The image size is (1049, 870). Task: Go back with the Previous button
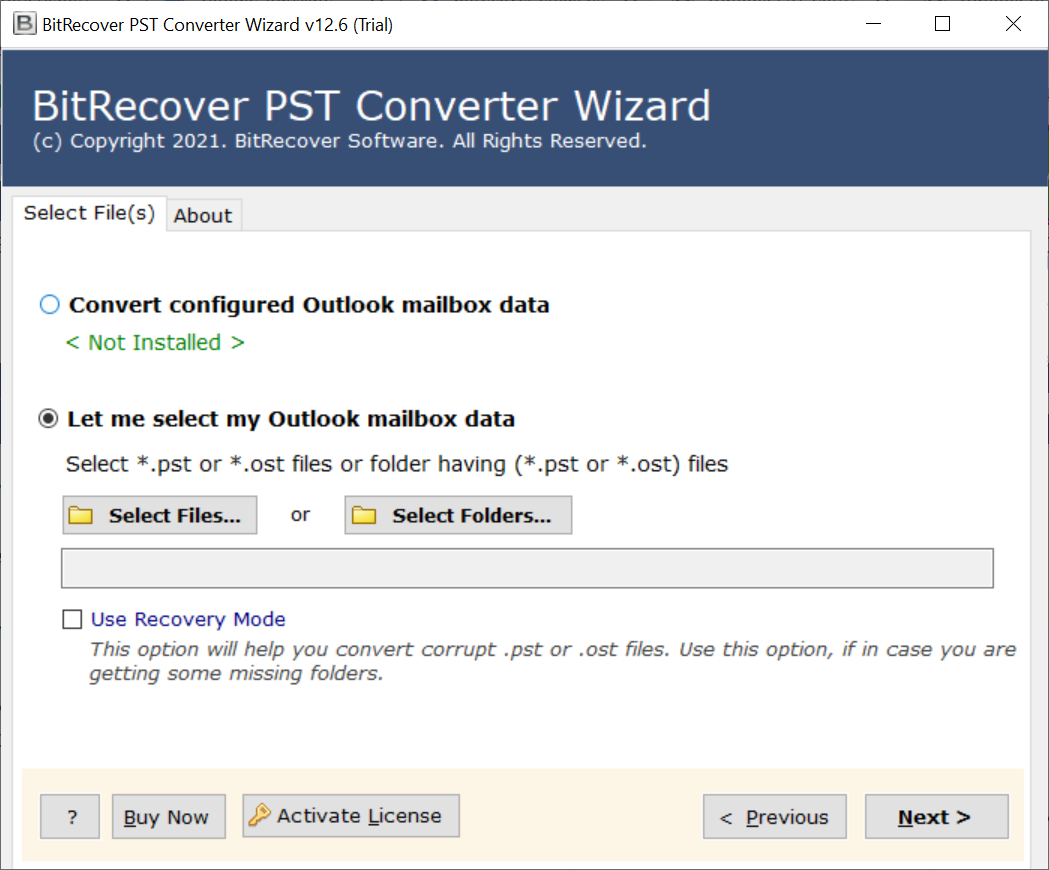coord(775,816)
